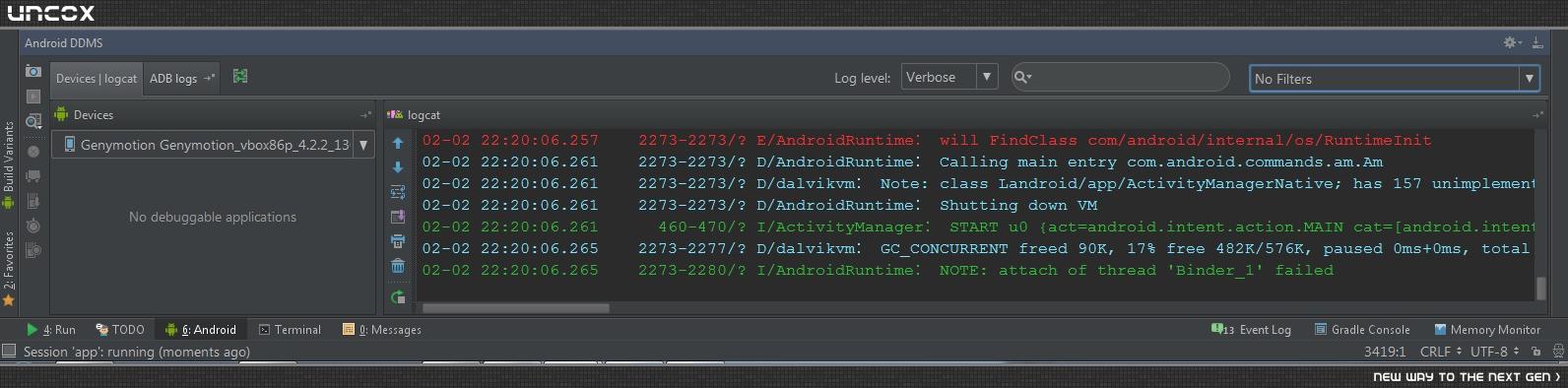This screenshot has width=1568, height=388.
Task: Click the screen capture camera icon
Action: (x=33, y=71)
